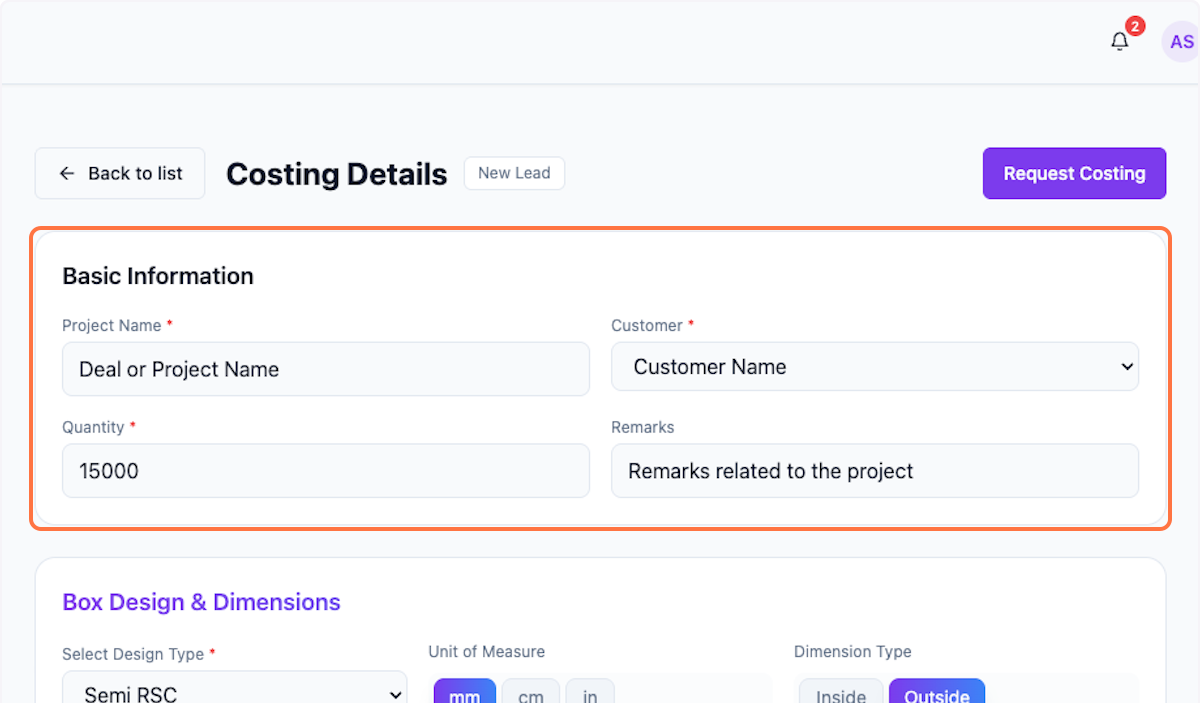The width and height of the screenshot is (1200, 703).
Task: Click the red notification count badge
Action: pos(1135,26)
